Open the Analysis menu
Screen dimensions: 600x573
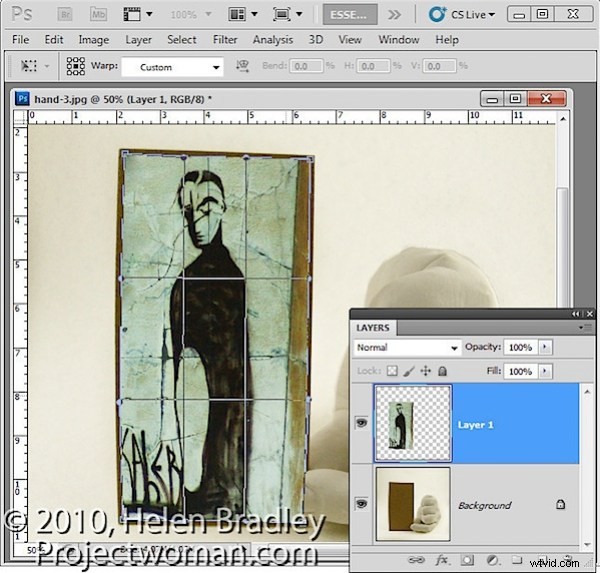pos(273,39)
